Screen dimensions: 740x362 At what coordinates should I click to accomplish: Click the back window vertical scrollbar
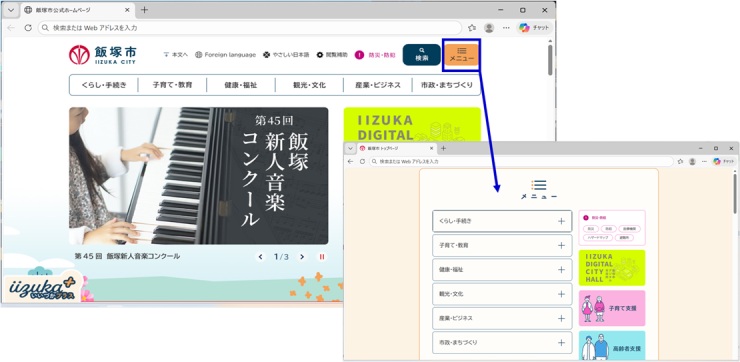(550, 59)
